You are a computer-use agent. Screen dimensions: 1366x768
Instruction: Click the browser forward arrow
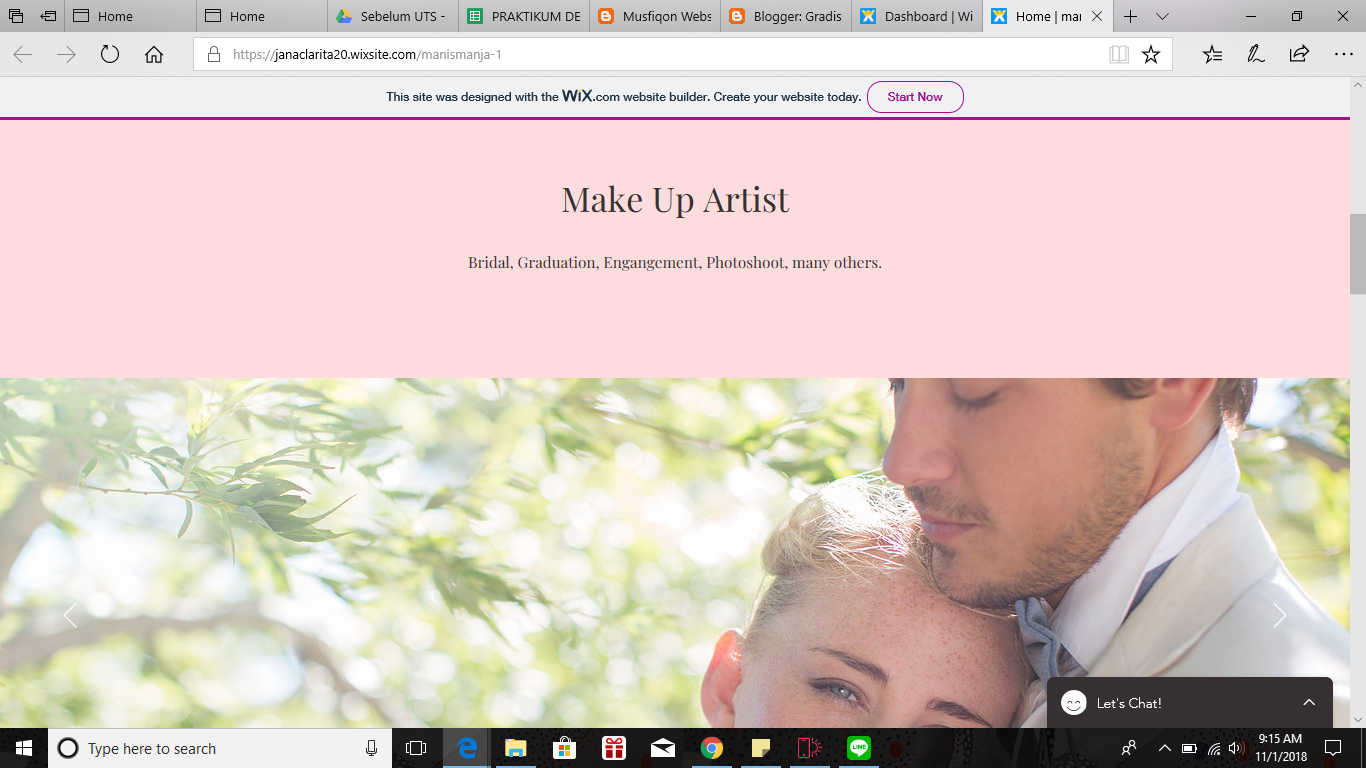(x=66, y=55)
